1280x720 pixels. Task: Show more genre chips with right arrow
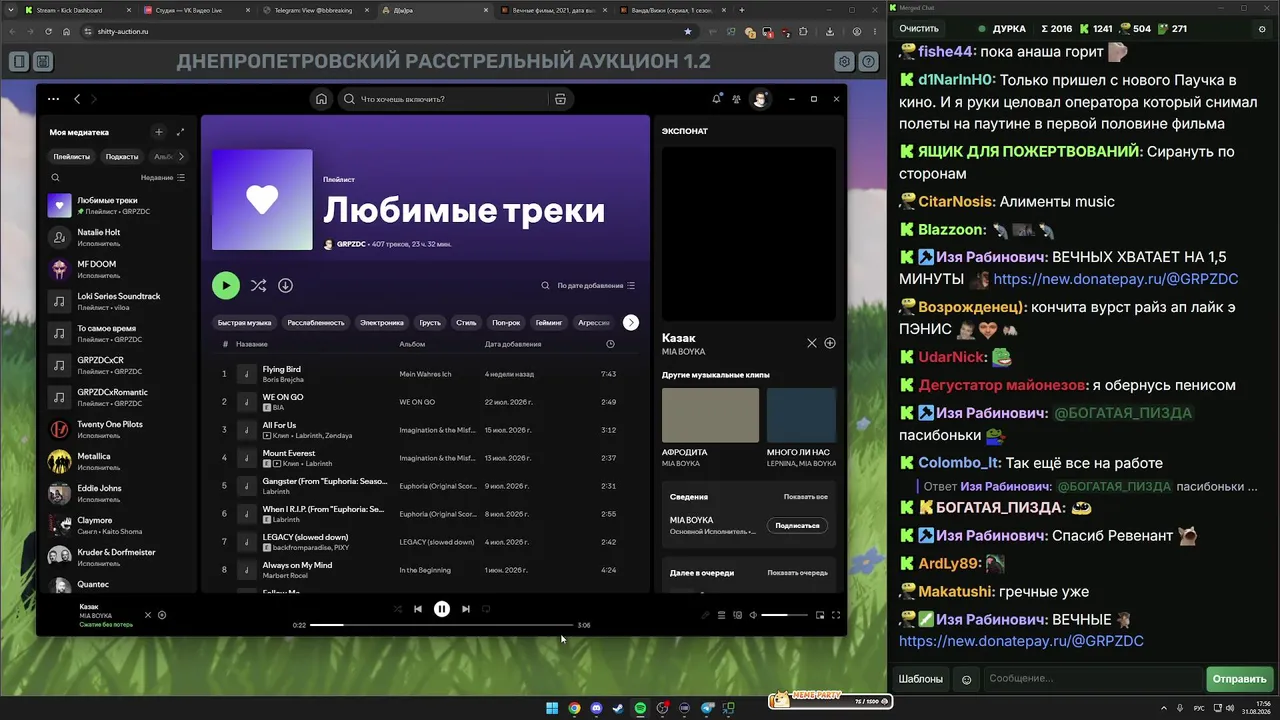tap(630, 322)
